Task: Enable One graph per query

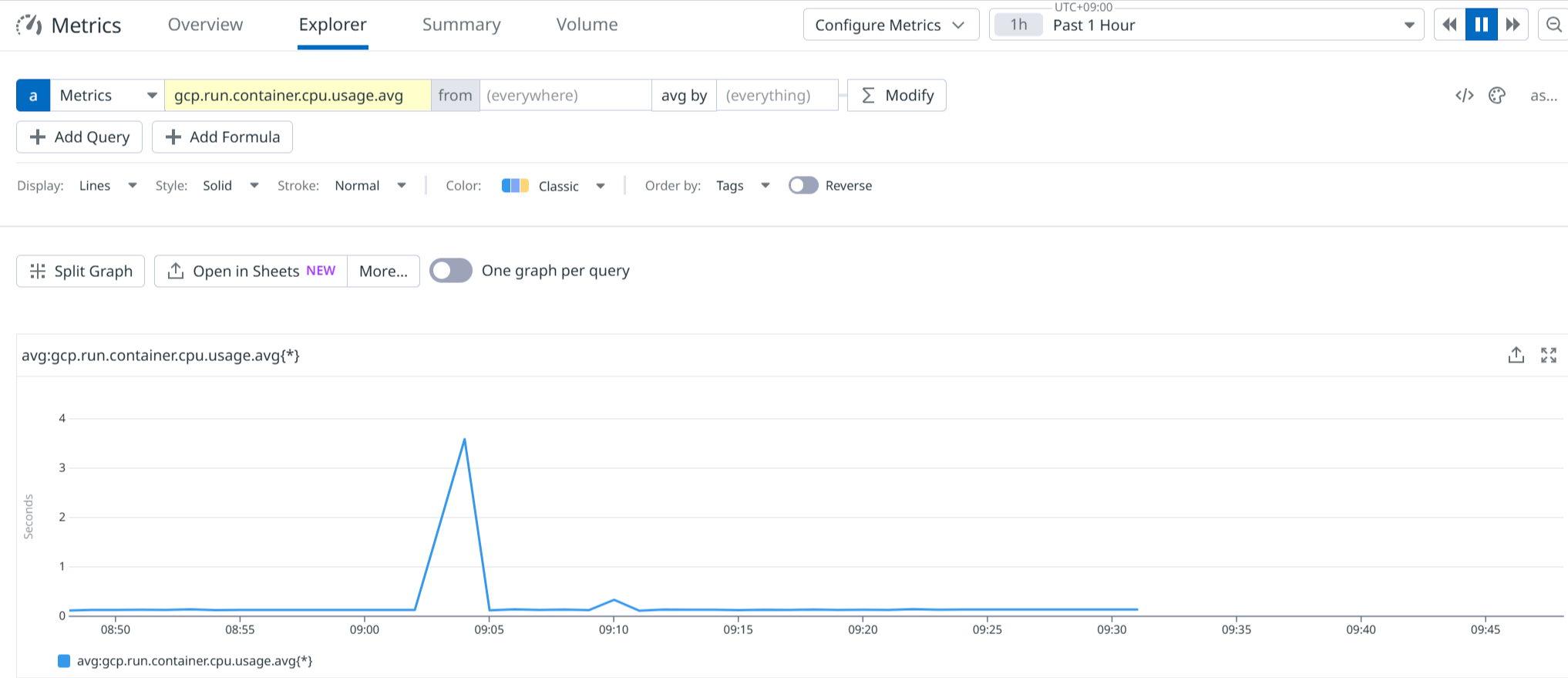Action: (x=451, y=271)
